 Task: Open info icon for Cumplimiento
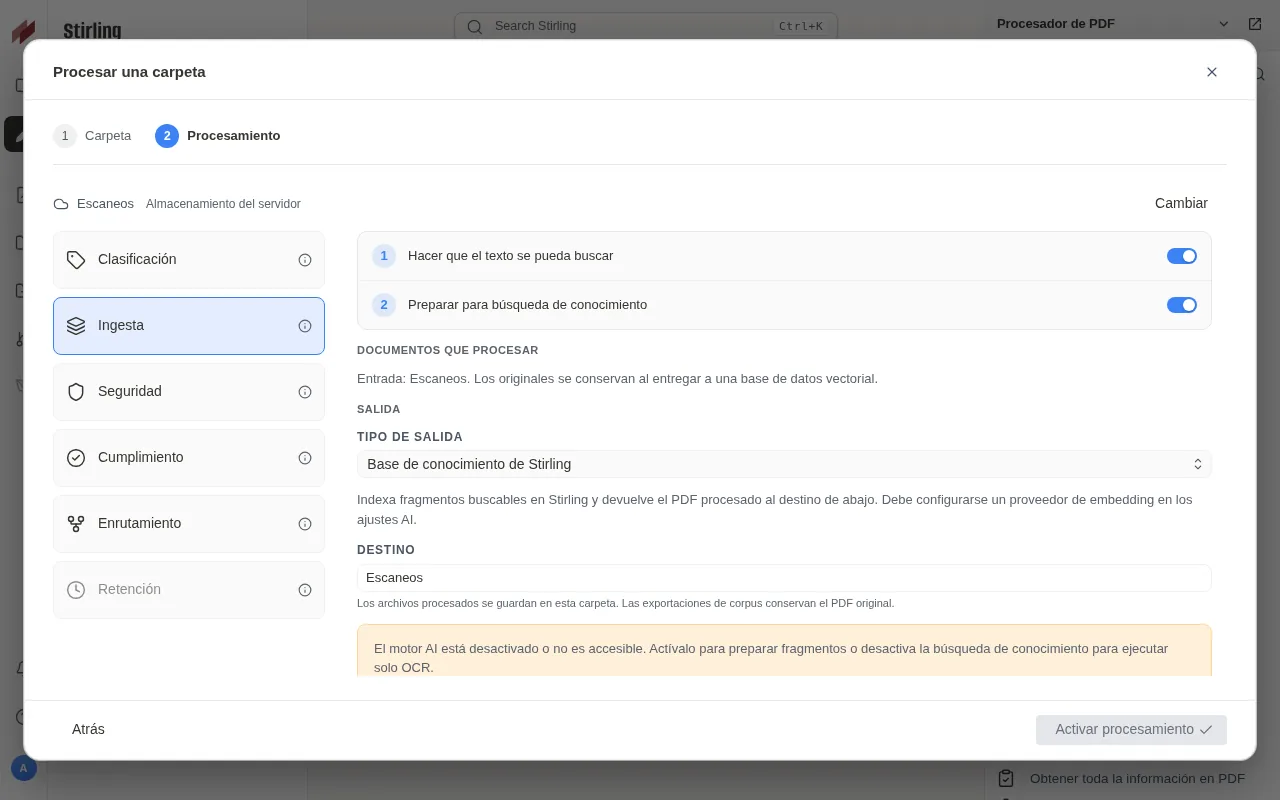coord(305,458)
